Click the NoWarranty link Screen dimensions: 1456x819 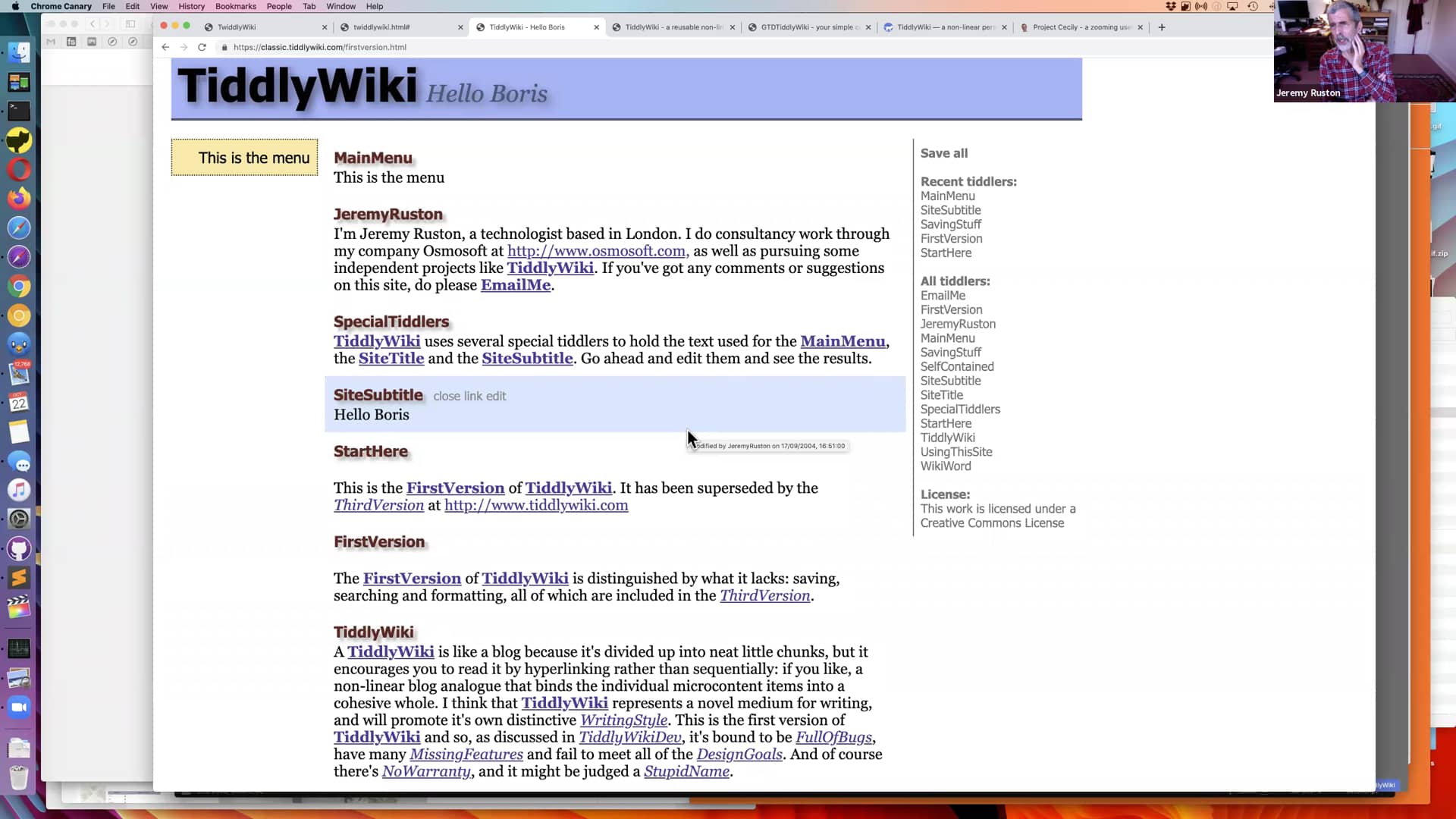point(426,771)
